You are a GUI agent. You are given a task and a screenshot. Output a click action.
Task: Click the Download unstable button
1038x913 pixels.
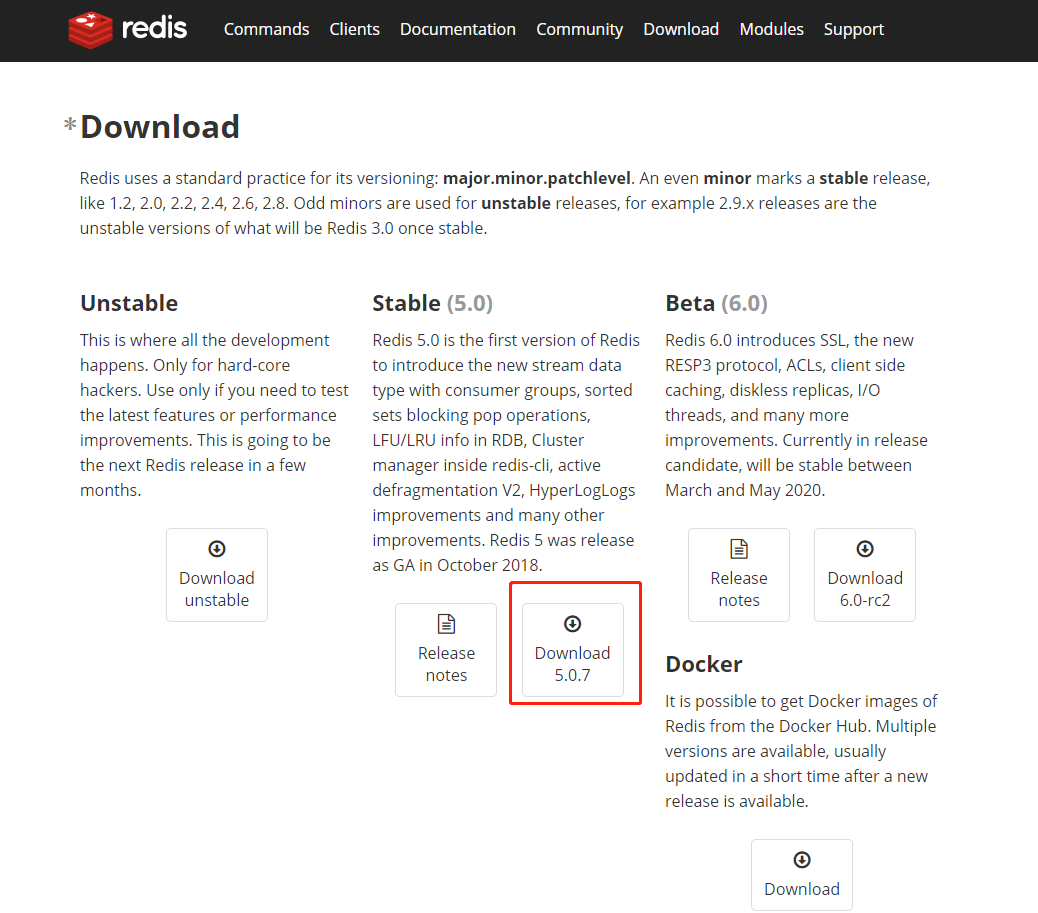(x=217, y=575)
